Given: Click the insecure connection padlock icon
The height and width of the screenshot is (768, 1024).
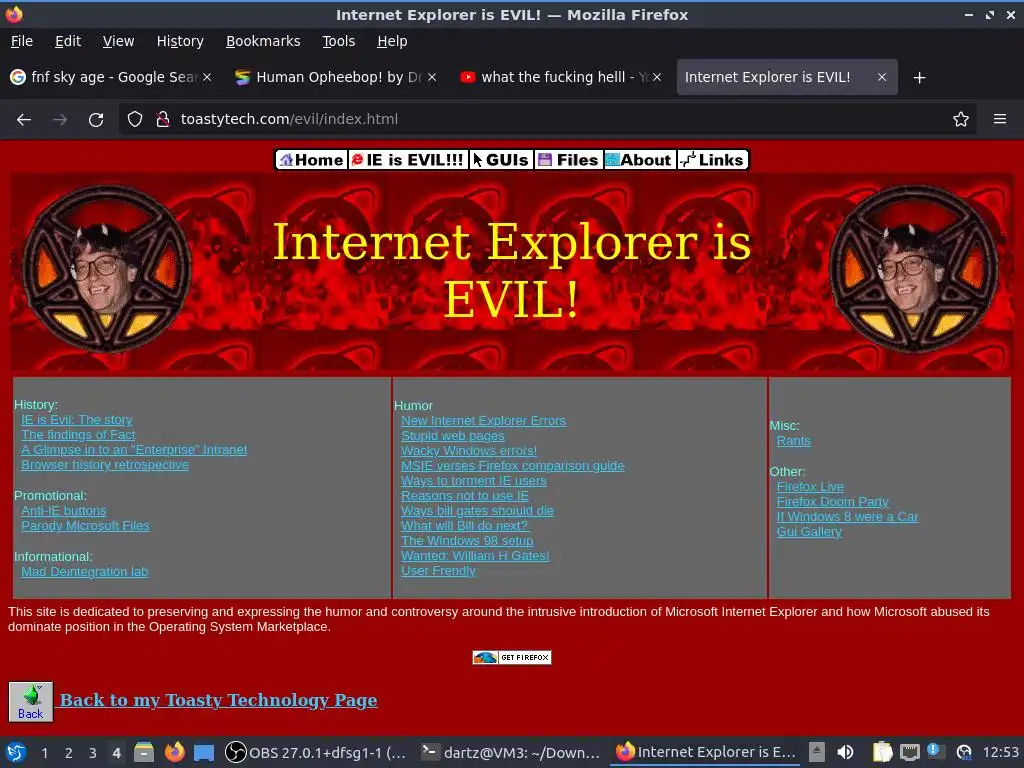Looking at the screenshot, I should pyautogui.click(x=163, y=120).
